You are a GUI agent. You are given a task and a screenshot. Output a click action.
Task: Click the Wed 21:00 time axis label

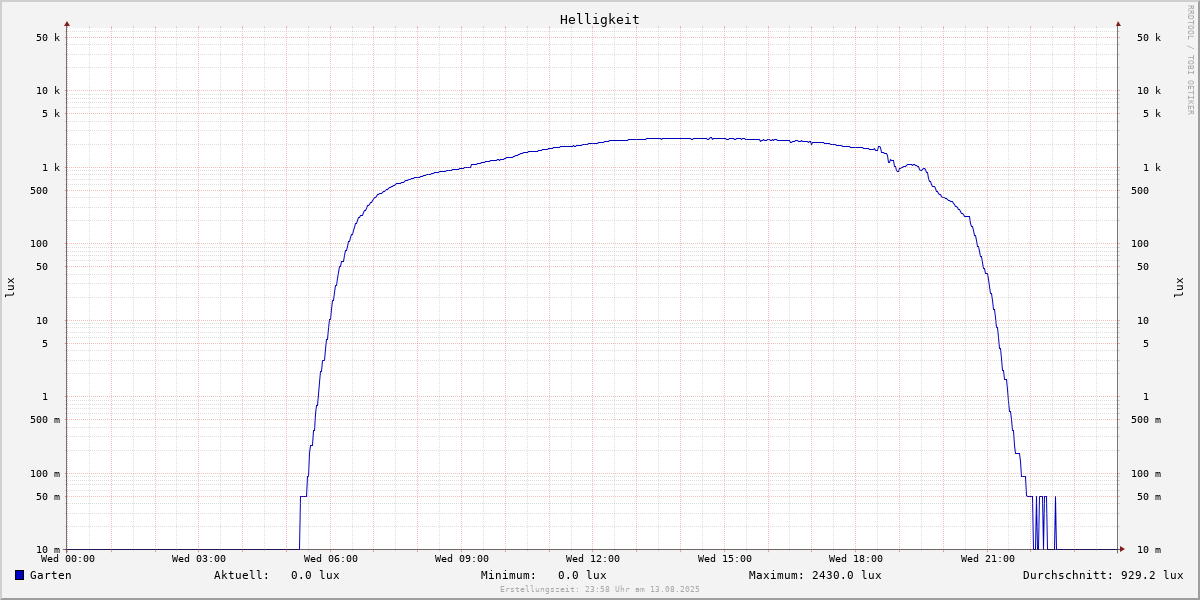(988, 559)
